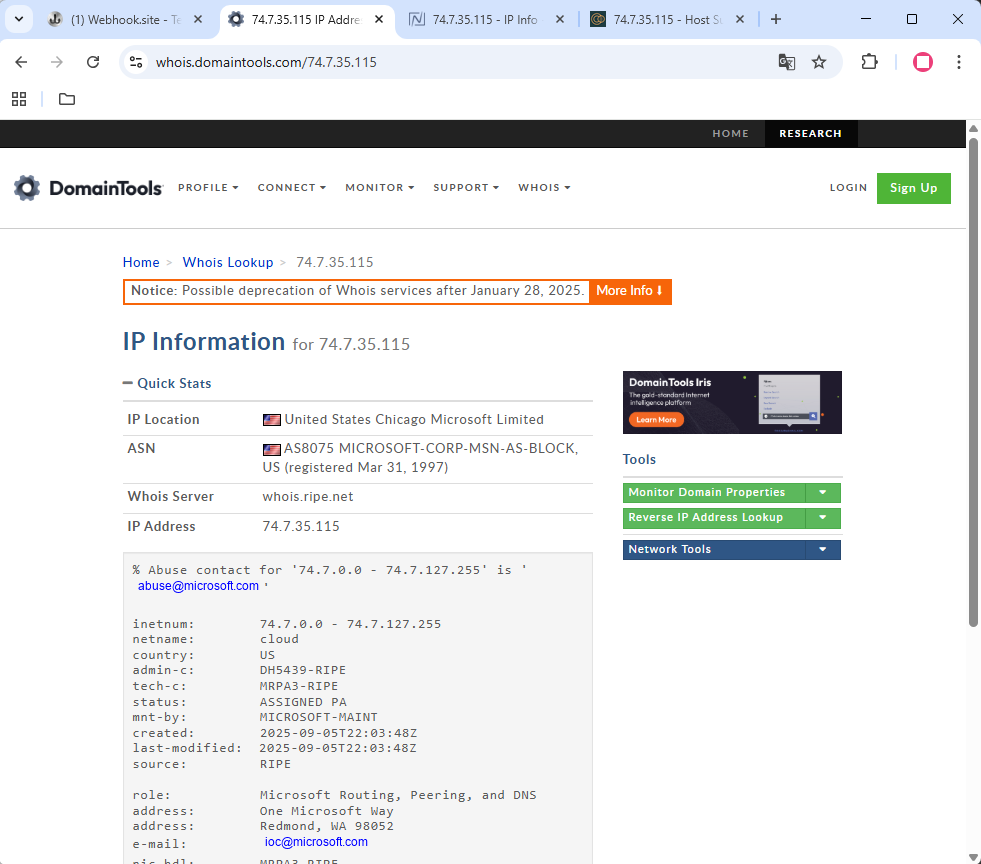The width and height of the screenshot is (981, 864).
Task: Click the LOGIN link
Action: point(848,188)
